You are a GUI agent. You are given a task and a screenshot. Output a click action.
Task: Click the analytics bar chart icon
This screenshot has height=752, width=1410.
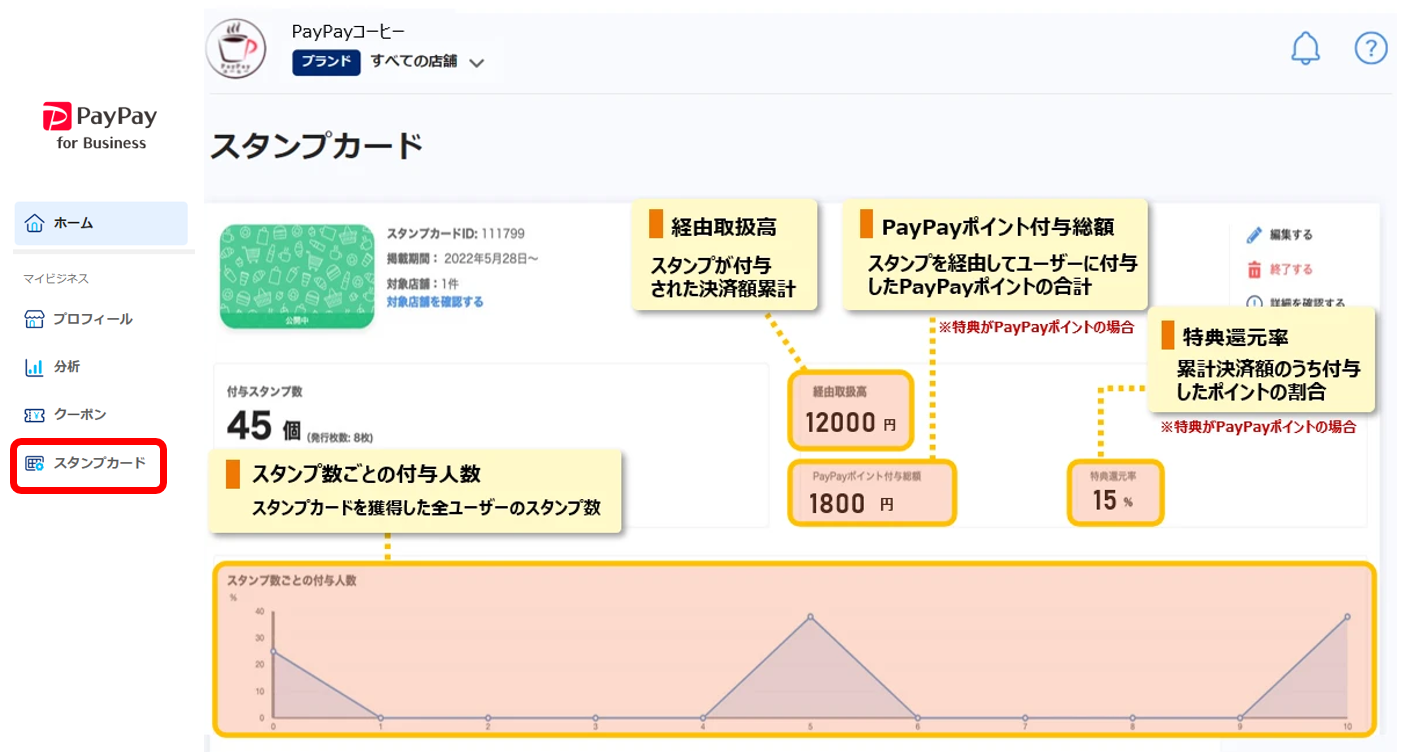(35, 367)
